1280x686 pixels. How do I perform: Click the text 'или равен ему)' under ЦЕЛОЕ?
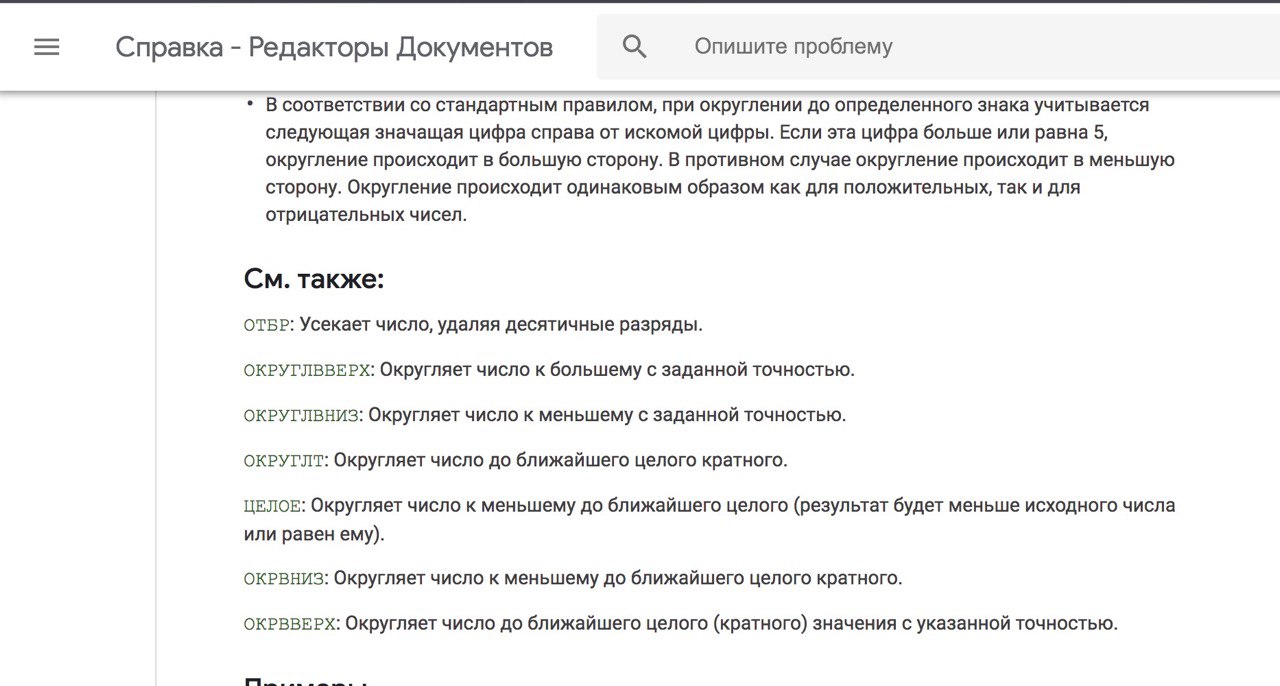(x=314, y=534)
